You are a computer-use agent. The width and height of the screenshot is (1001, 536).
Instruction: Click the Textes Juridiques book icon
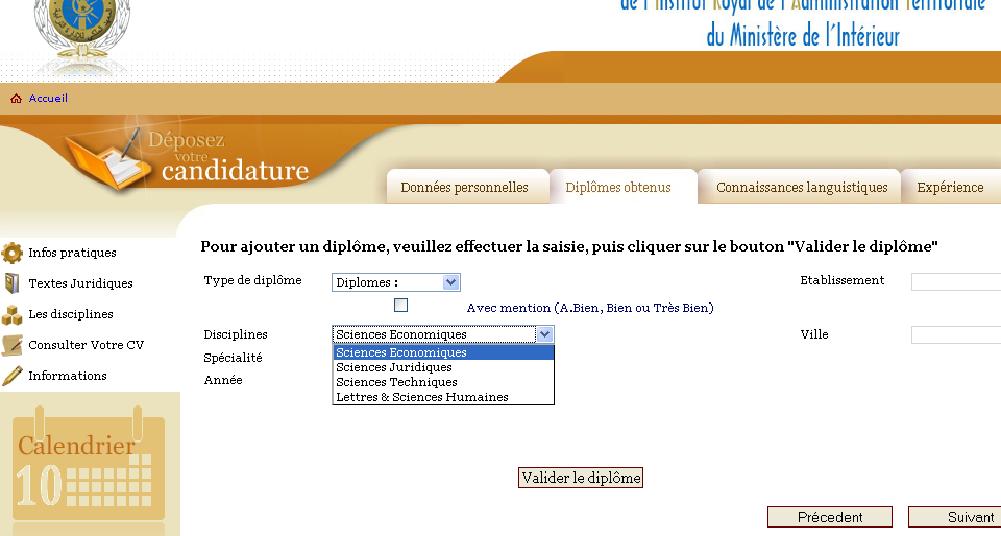pyautogui.click(x=11, y=283)
